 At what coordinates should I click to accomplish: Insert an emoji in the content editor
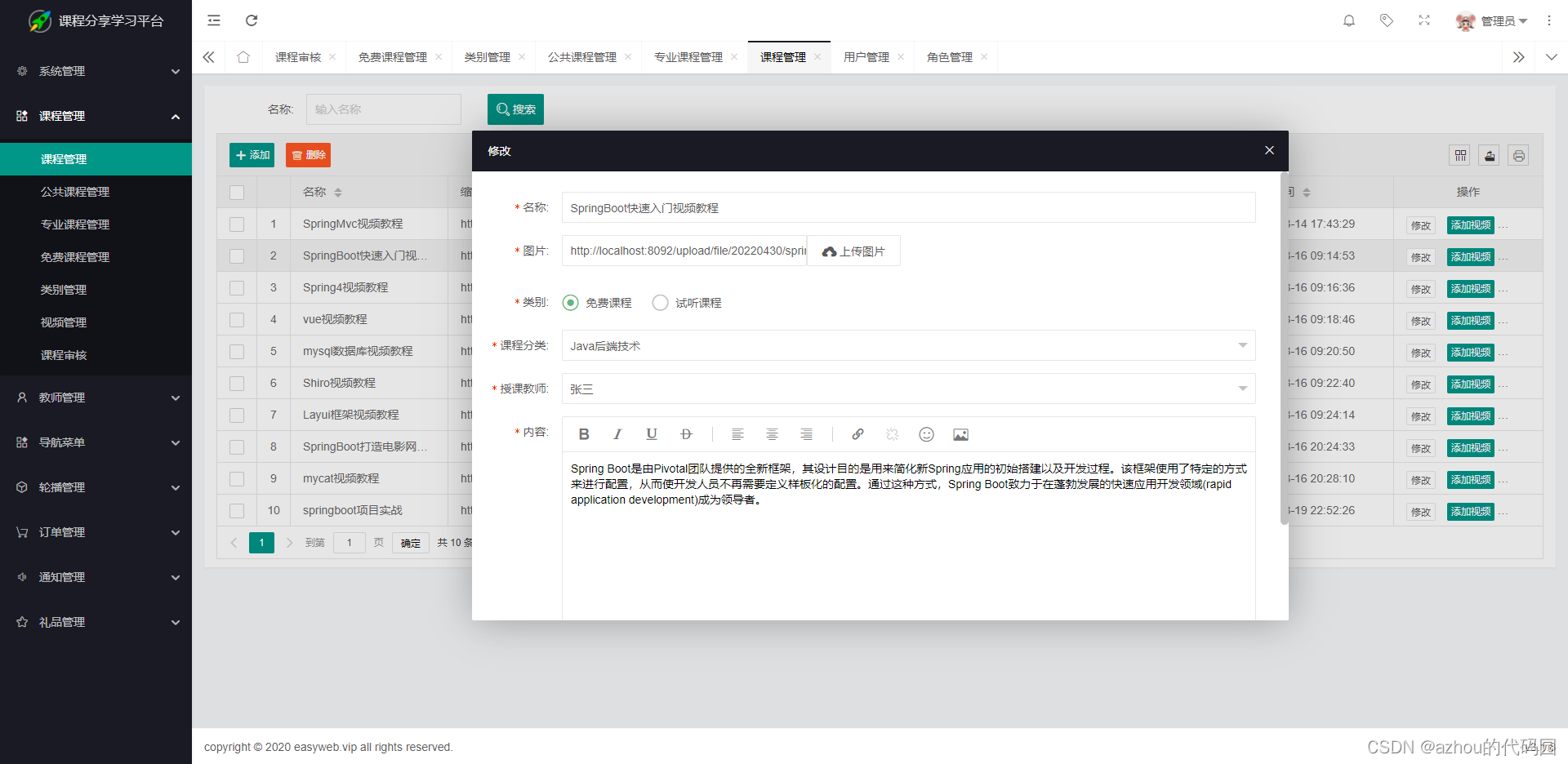tap(926, 434)
